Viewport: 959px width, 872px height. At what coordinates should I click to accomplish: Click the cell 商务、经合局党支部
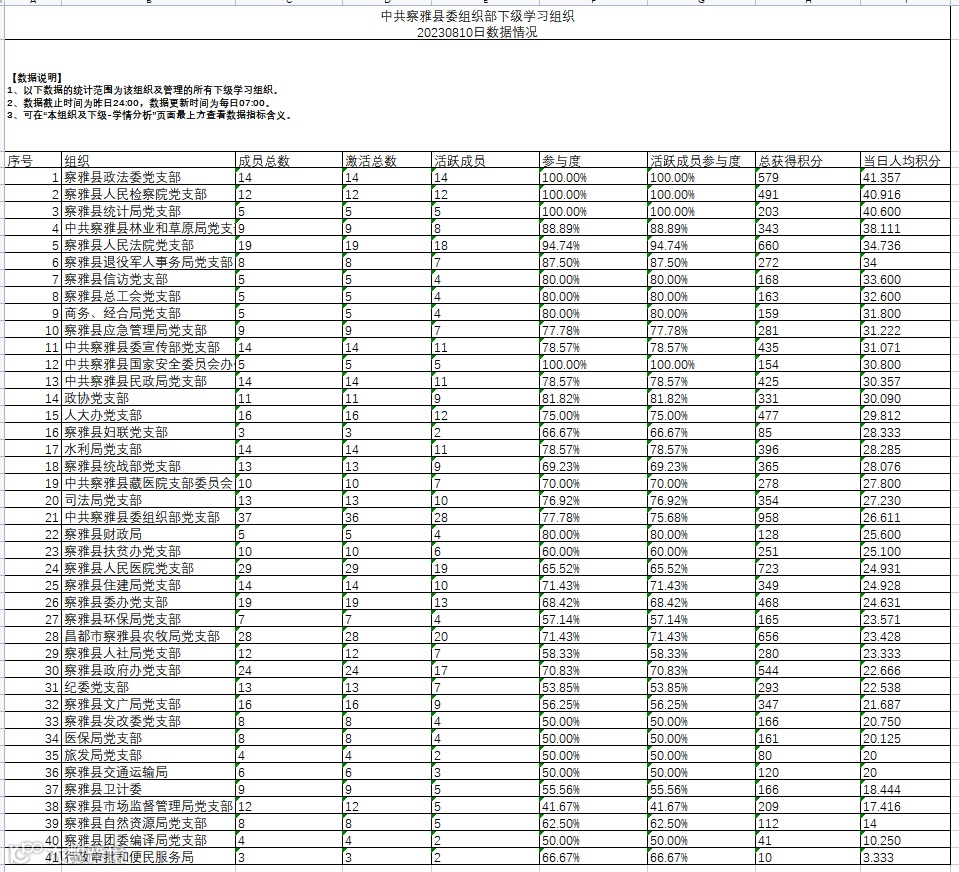[149, 314]
